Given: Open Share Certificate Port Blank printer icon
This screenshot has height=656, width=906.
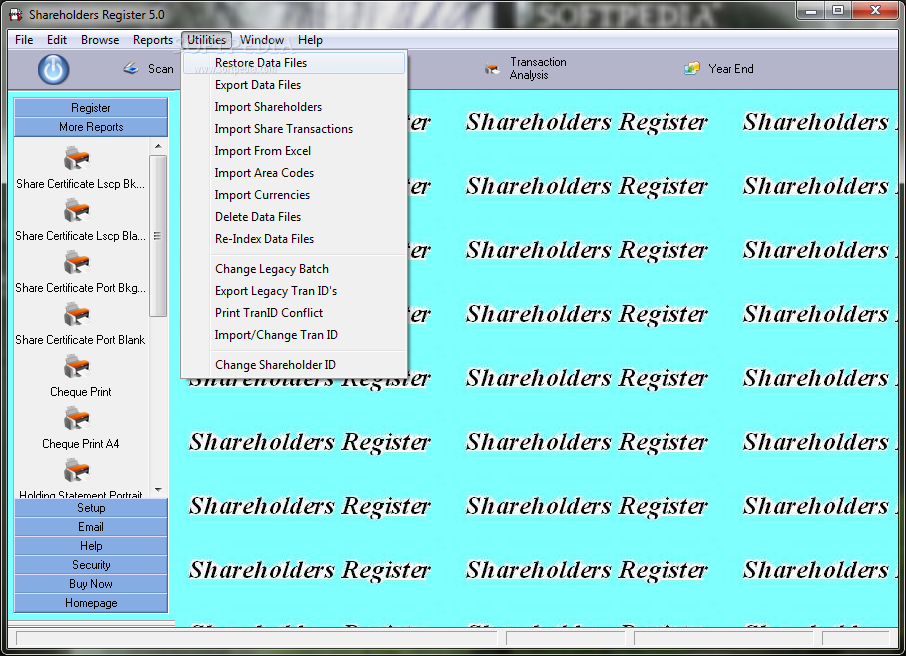Looking at the screenshot, I should click(77, 314).
